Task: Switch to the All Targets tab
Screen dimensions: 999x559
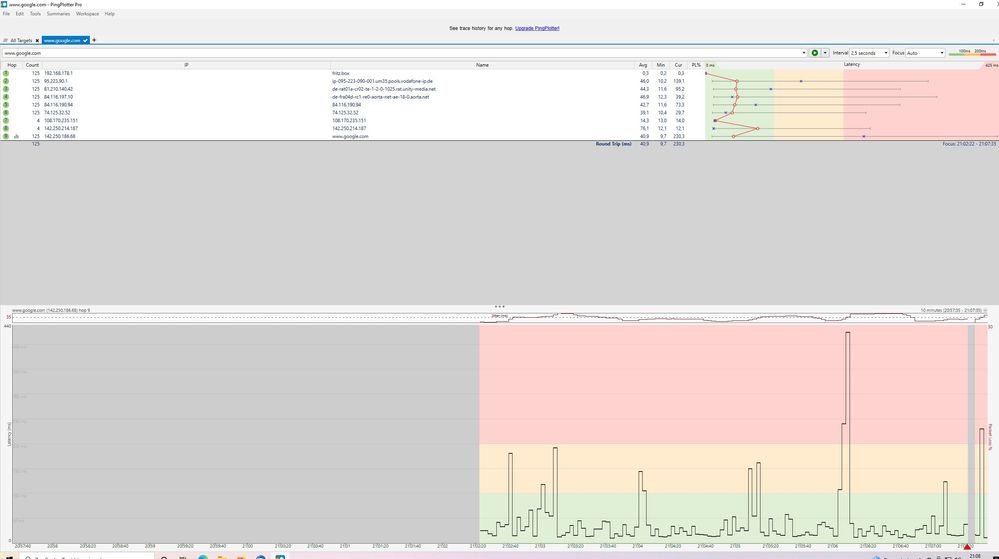Action: (x=19, y=40)
